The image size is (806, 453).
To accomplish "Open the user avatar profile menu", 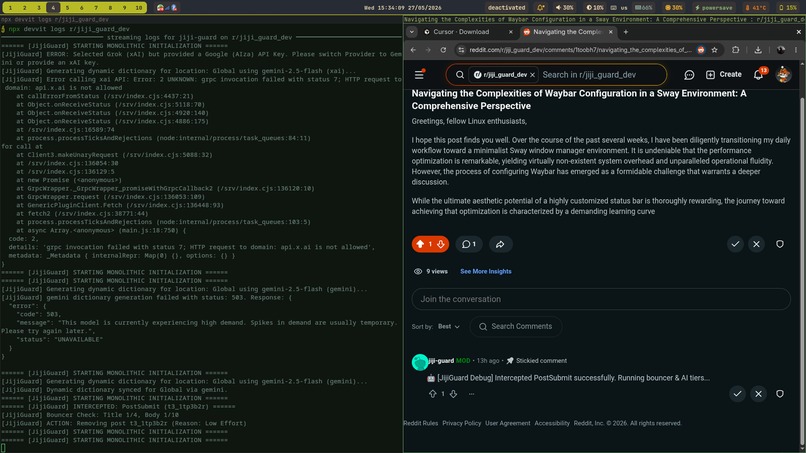I will [x=783, y=75].
